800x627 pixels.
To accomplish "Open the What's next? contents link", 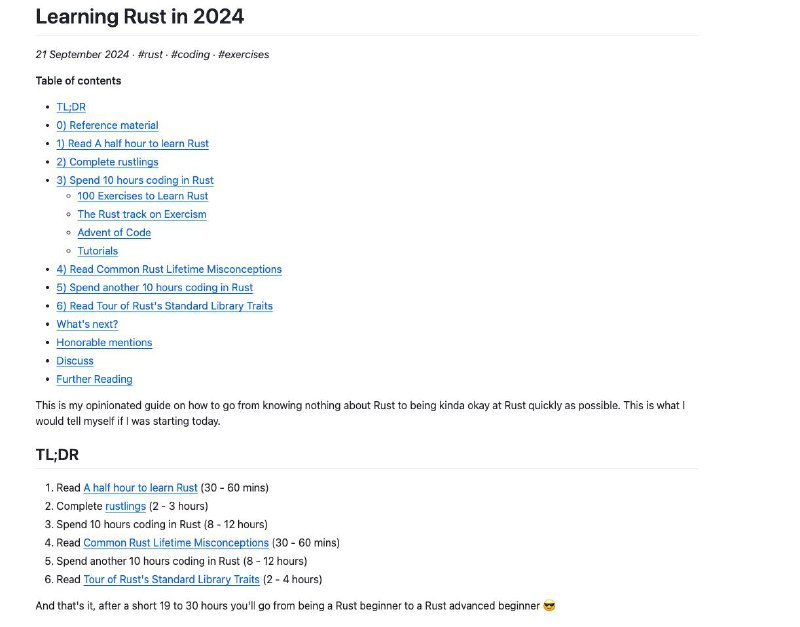I will pyautogui.click(x=87, y=324).
